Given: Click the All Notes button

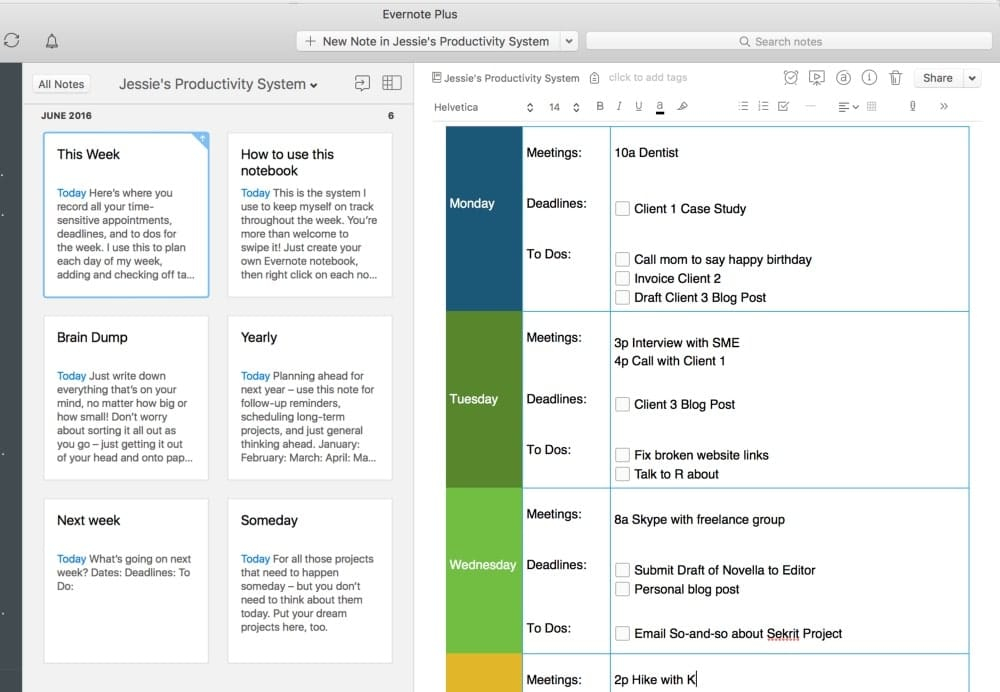Looking at the screenshot, I should [x=61, y=84].
